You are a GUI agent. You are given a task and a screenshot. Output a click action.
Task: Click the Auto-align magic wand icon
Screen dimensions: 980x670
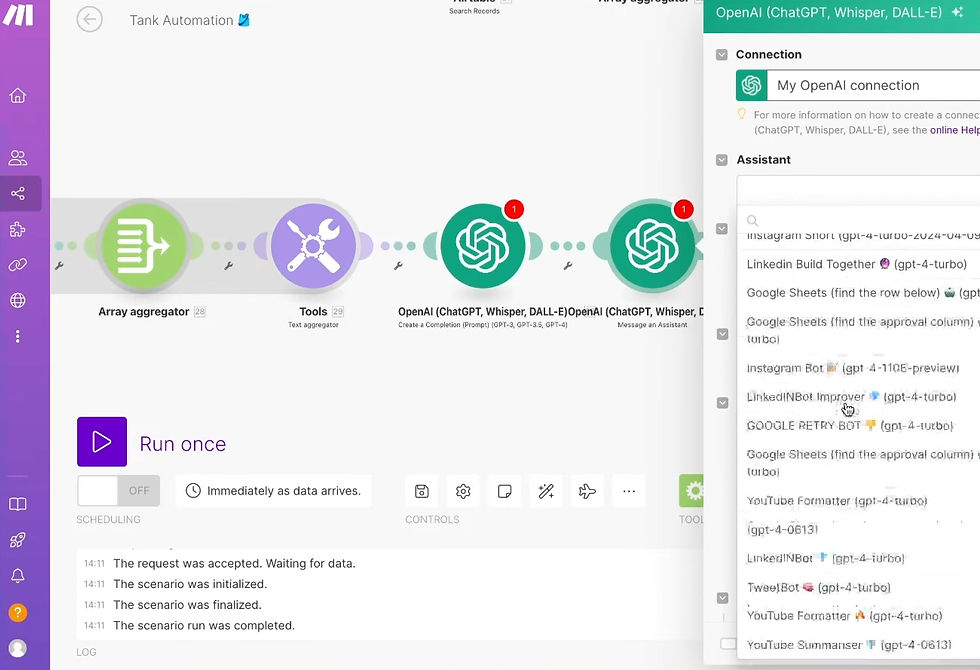(x=546, y=491)
